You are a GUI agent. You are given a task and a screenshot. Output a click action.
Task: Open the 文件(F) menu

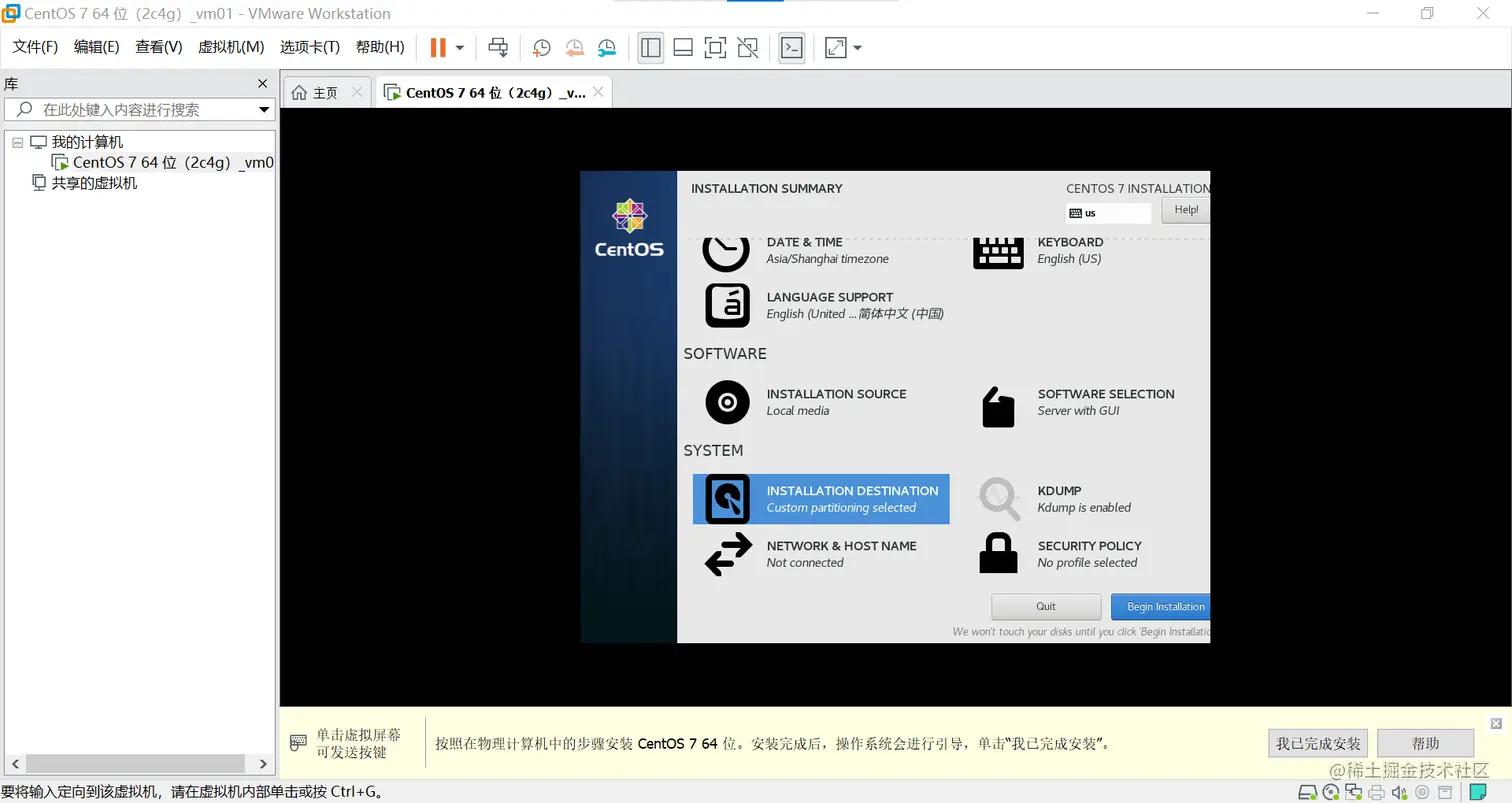[x=35, y=47]
